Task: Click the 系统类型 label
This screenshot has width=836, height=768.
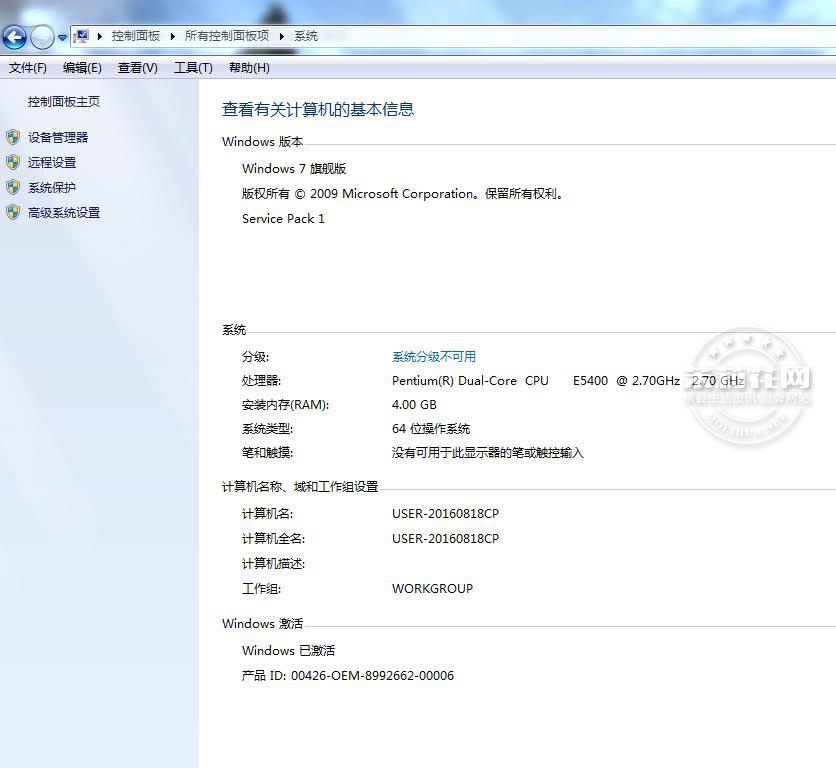Action: (267, 429)
